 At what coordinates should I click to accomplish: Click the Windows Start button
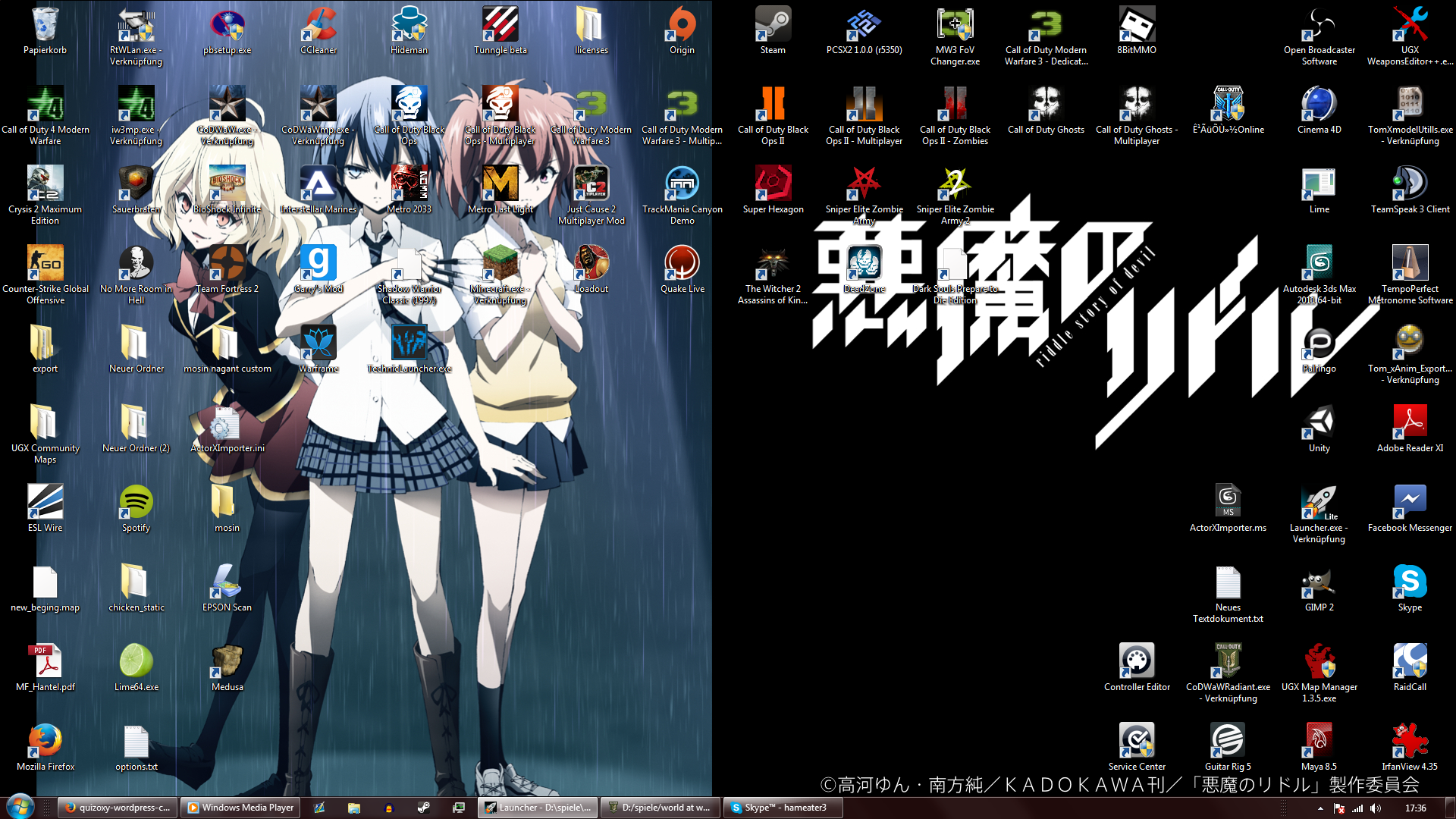click(x=20, y=807)
